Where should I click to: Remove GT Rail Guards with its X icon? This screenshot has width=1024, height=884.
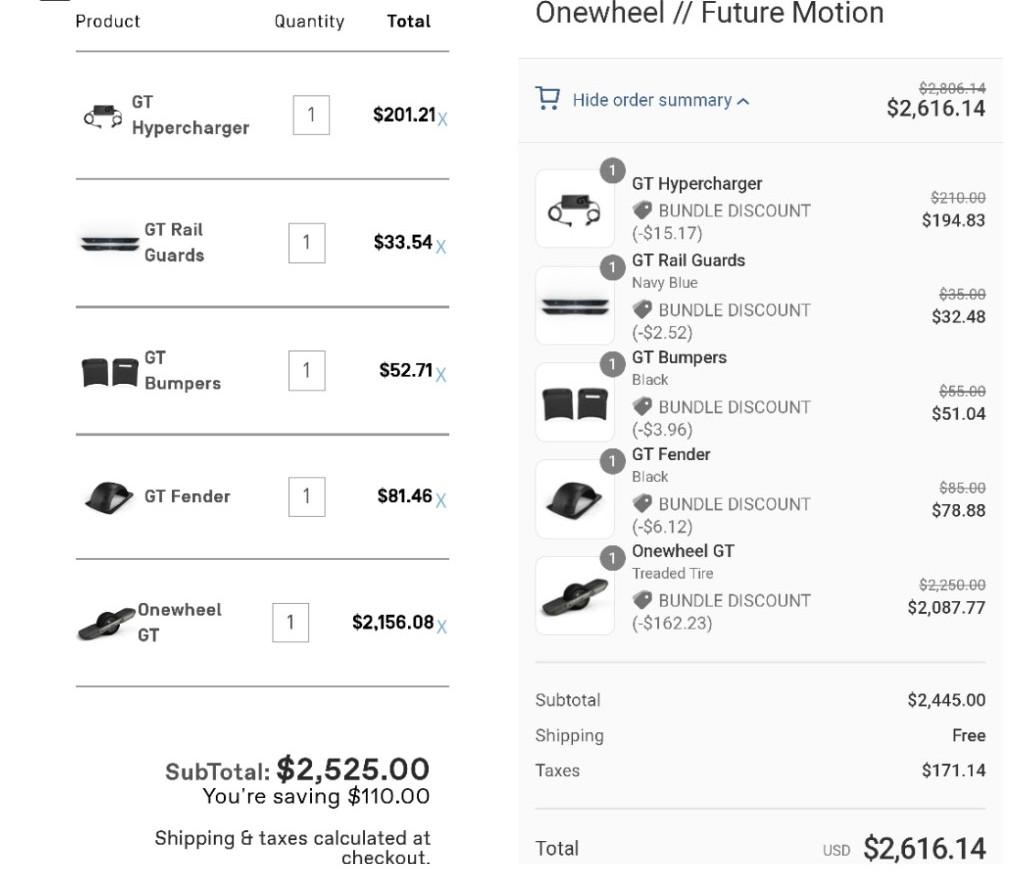441,246
